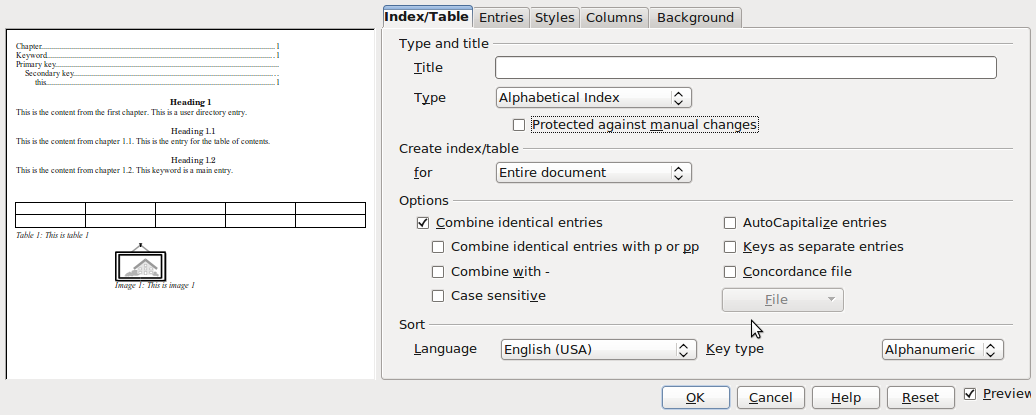Select the Background tab
Image resolution: width=1036 pixels, height=415 pixels.
695,17
